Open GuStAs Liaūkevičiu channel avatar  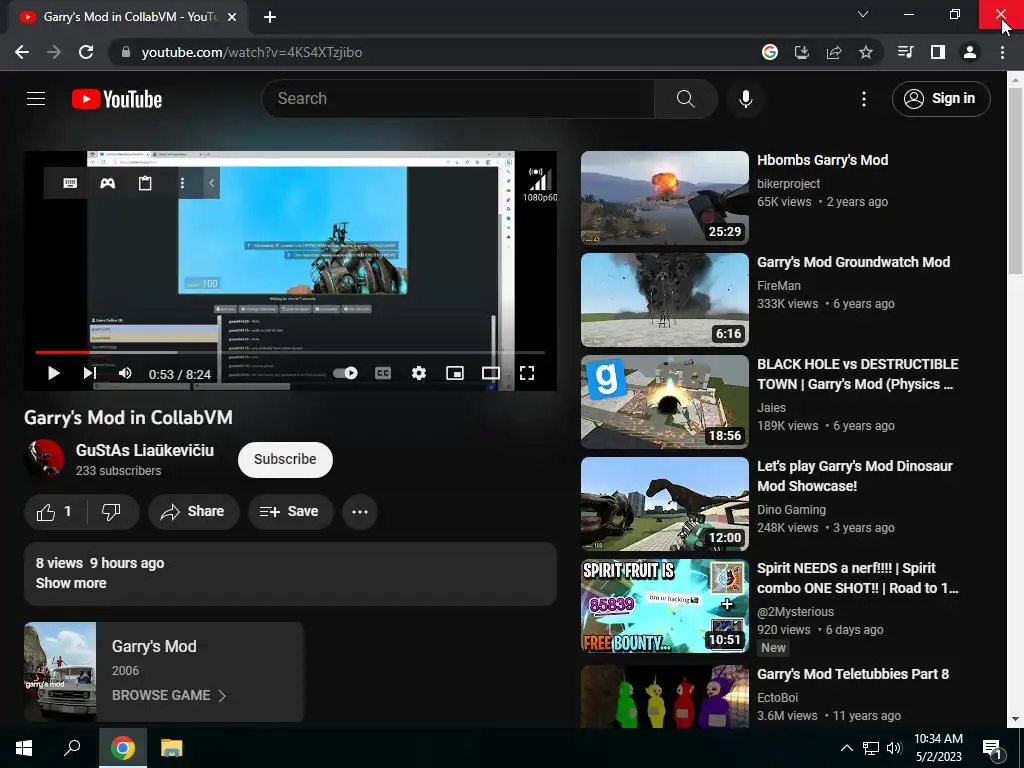click(x=44, y=458)
